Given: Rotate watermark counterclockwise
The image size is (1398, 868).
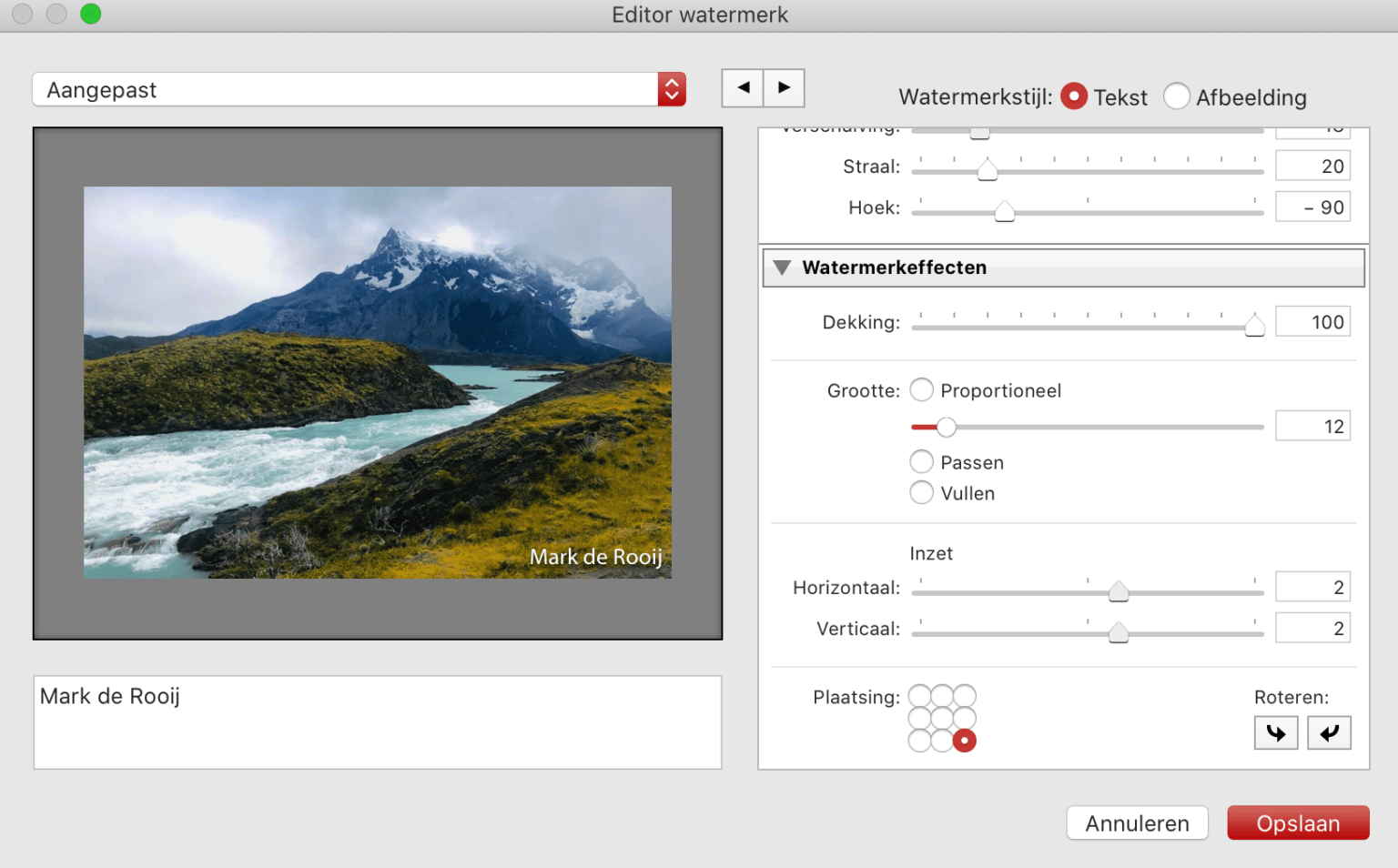Looking at the screenshot, I should (1329, 732).
